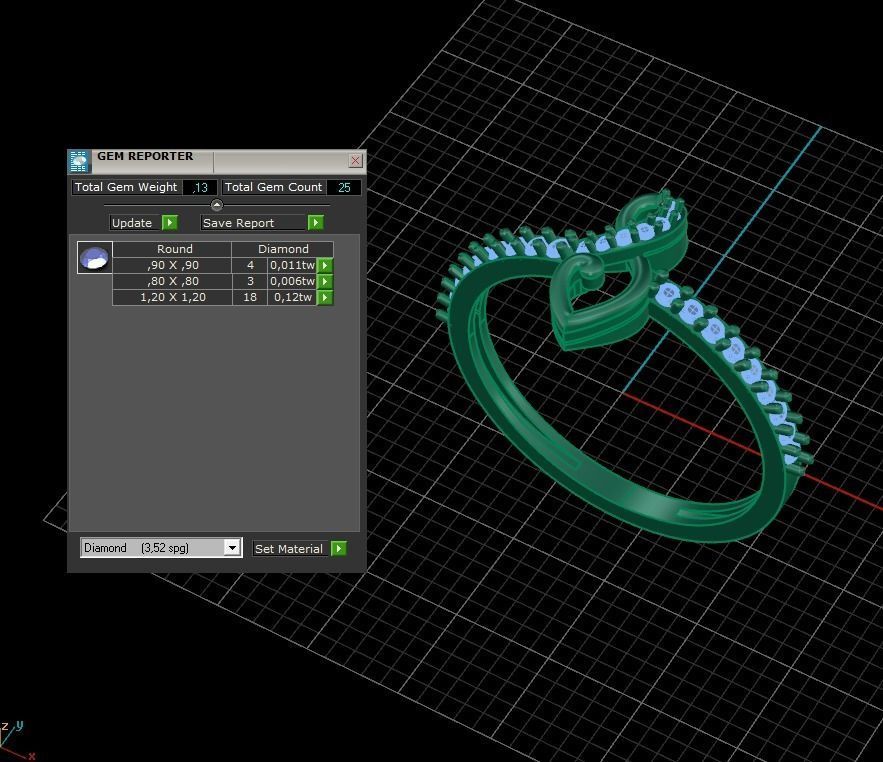Click the green arrow next to Update

pos(170,222)
